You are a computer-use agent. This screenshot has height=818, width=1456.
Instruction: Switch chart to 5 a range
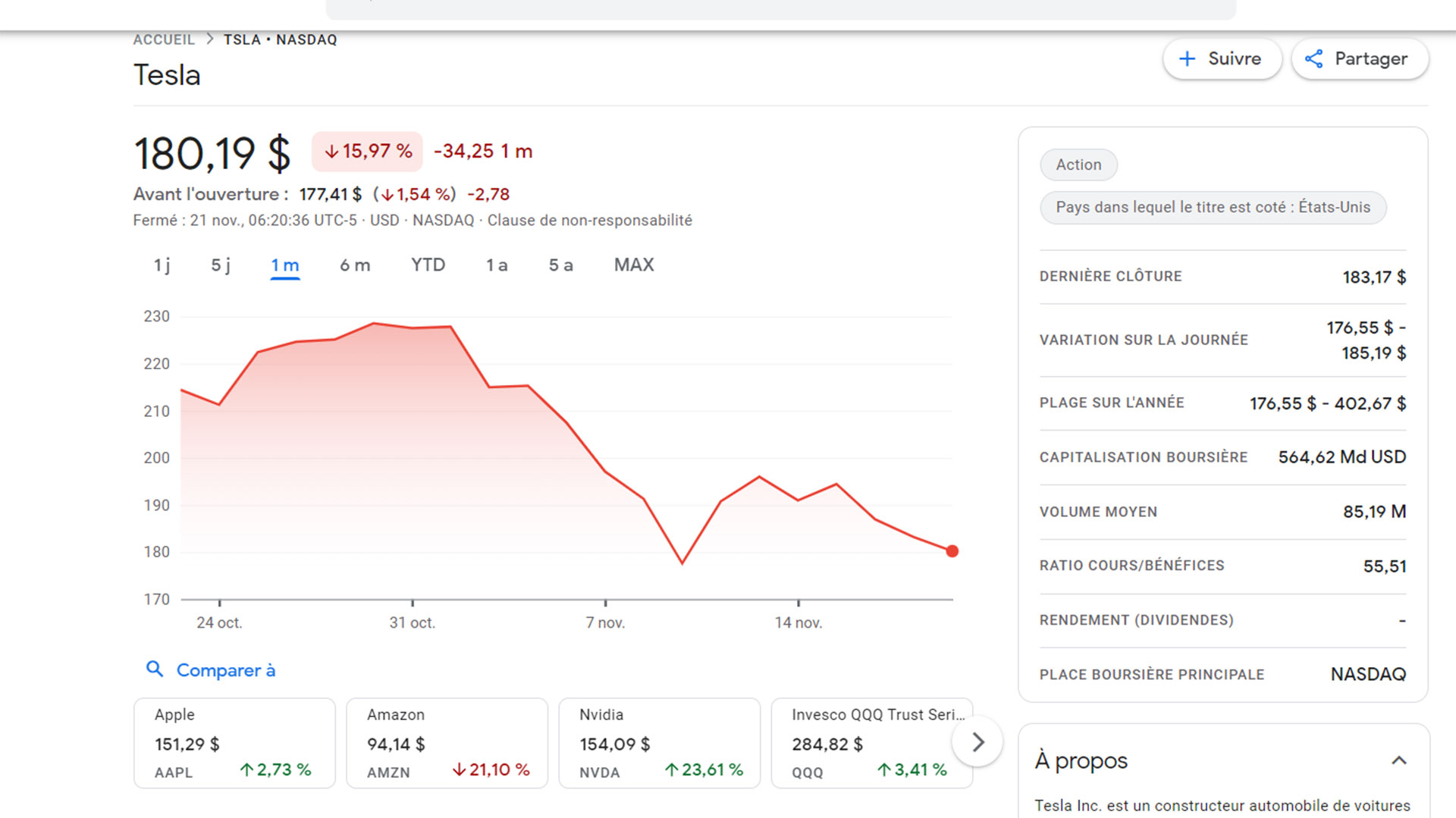(x=561, y=265)
